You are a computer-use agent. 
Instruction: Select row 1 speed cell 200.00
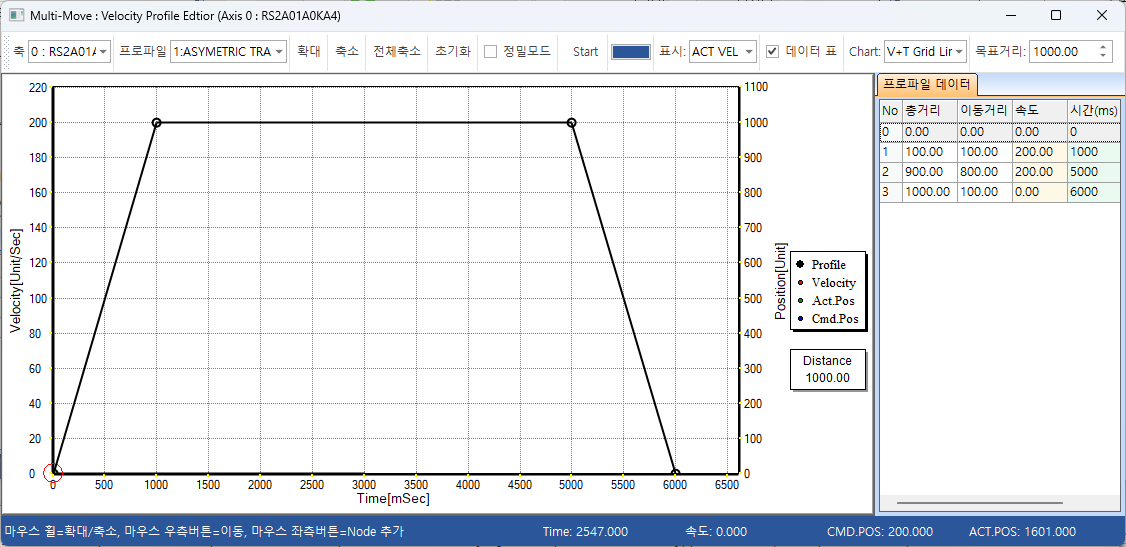(x=1040, y=152)
